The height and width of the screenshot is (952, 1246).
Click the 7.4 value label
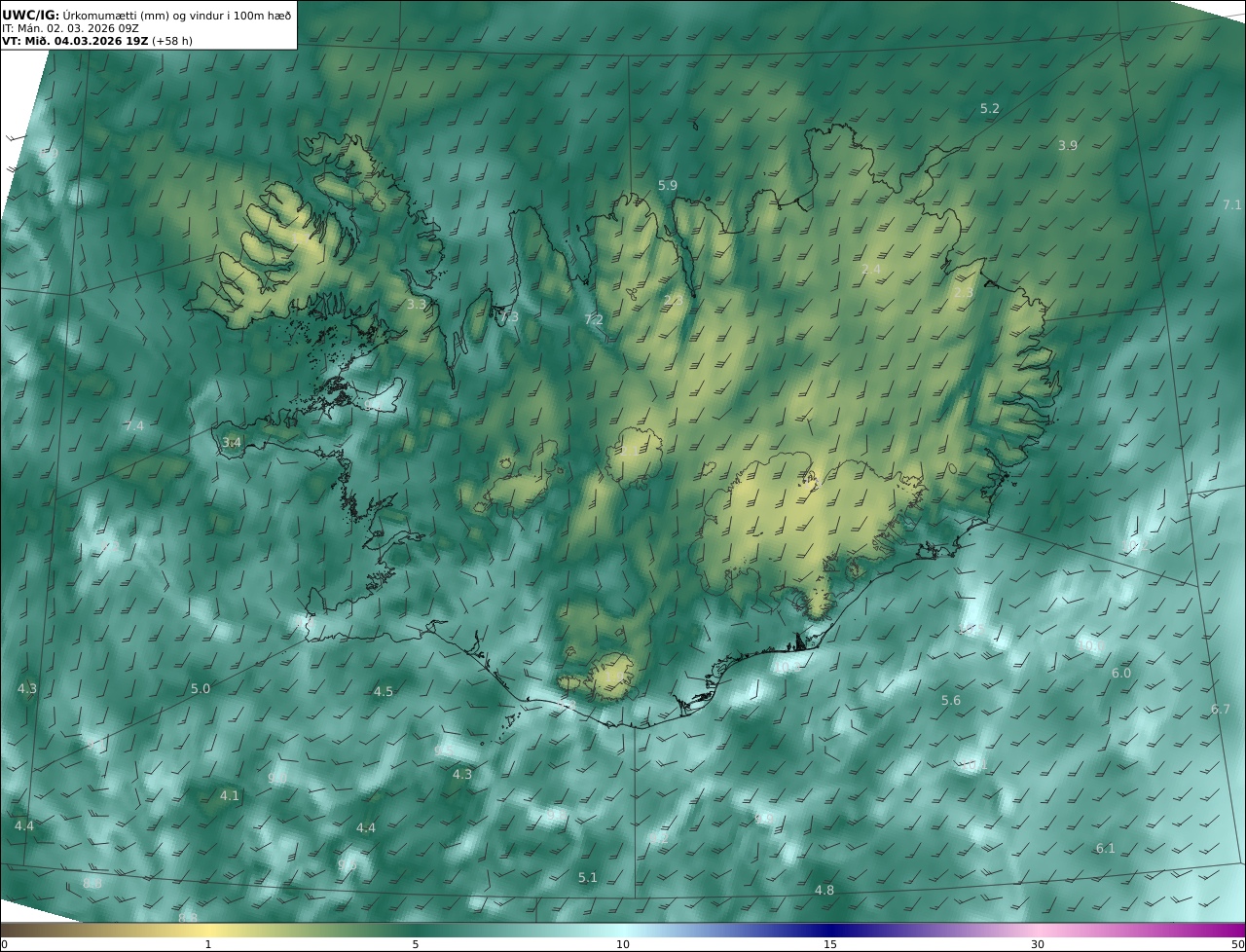(x=134, y=426)
